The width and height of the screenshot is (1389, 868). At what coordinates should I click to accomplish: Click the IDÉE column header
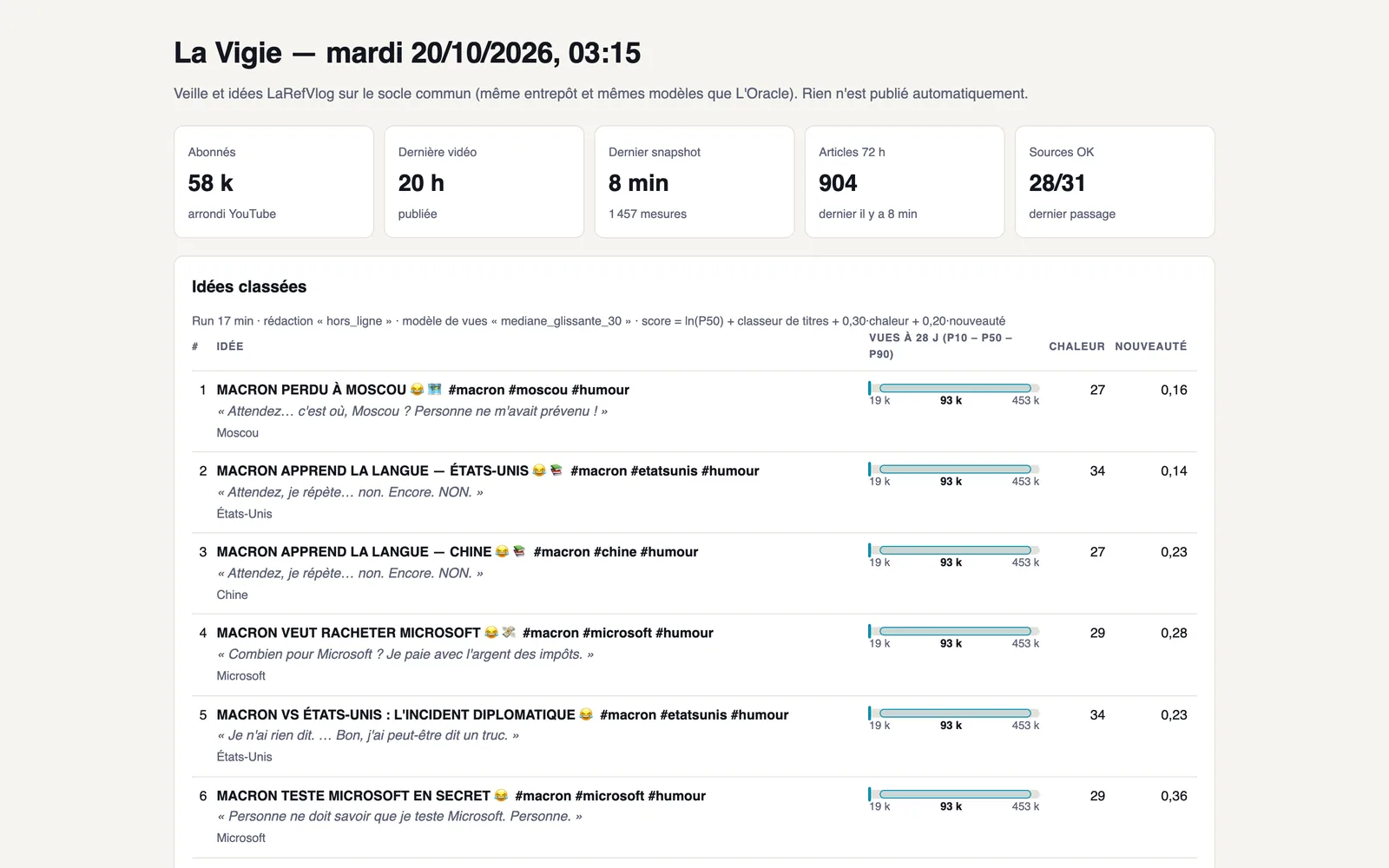[230, 346]
